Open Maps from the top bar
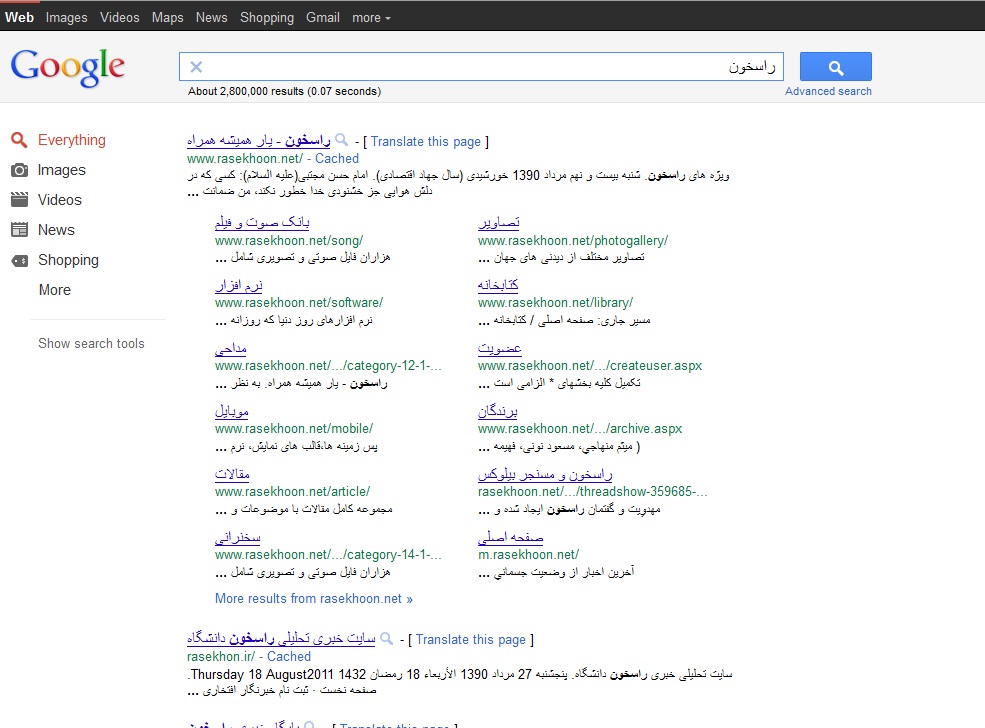The width and height of the screenshot is (985, 728). (x=168, y=18)
